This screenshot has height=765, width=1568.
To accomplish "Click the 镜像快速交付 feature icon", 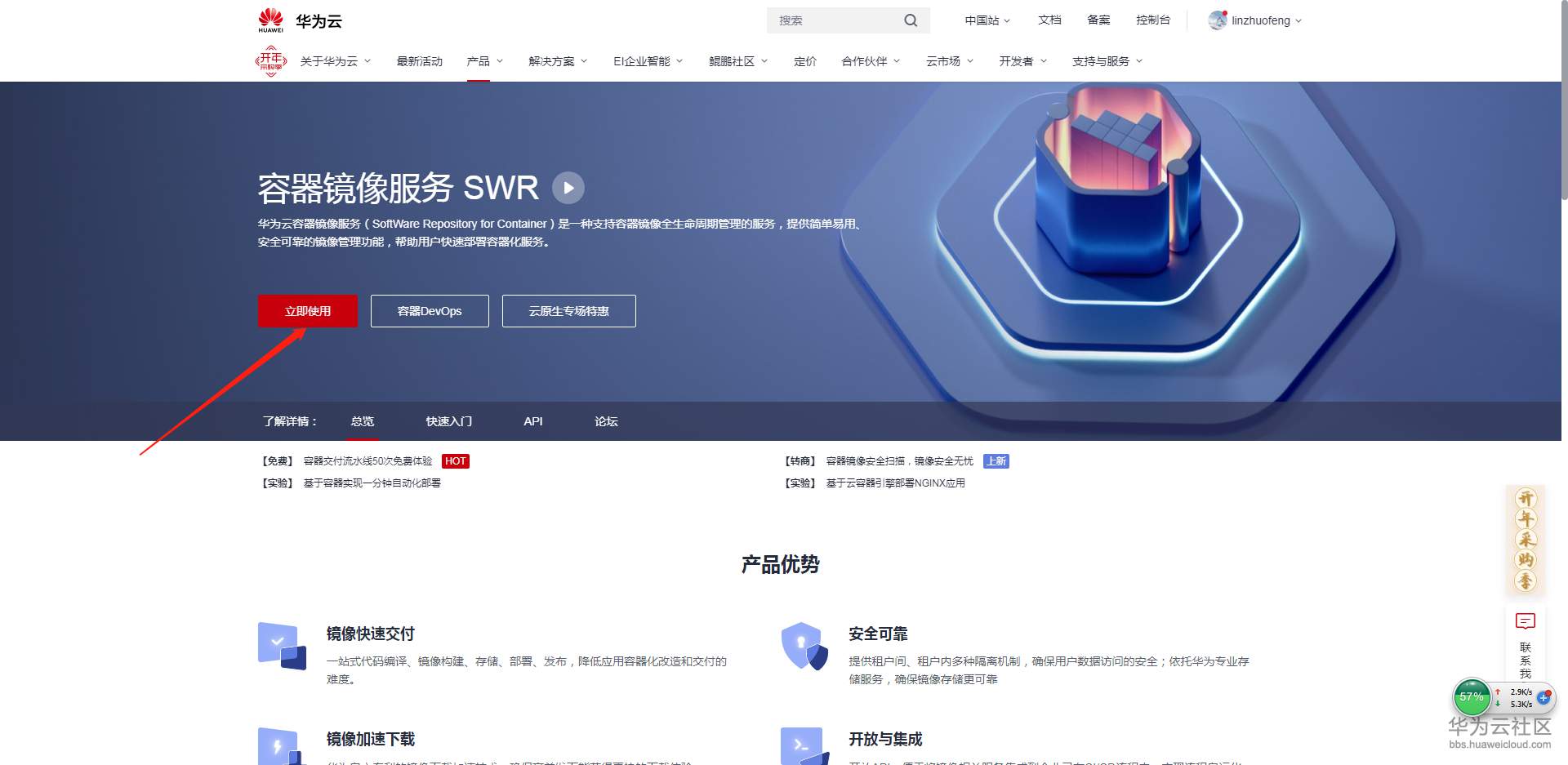I will [282, 646].
